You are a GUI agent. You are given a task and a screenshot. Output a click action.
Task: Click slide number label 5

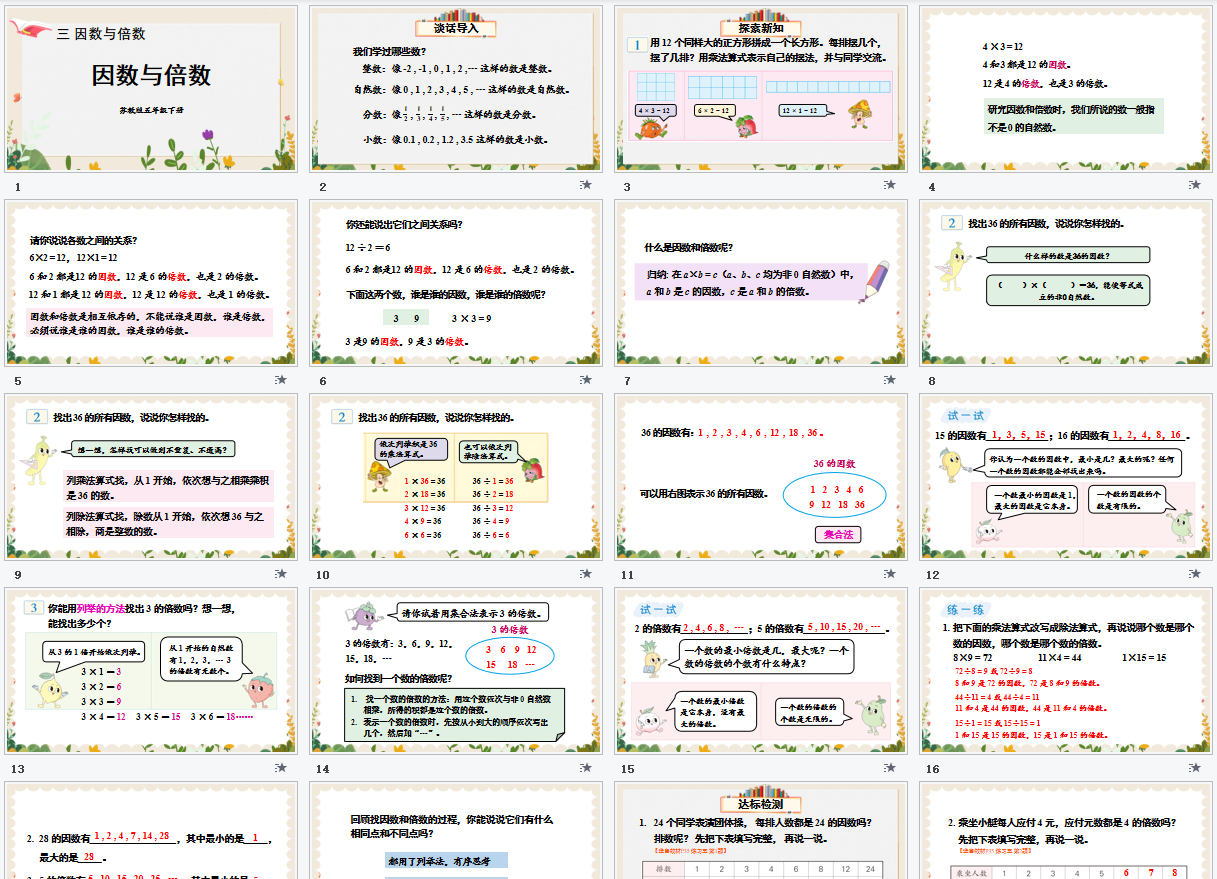click(18, 381)
